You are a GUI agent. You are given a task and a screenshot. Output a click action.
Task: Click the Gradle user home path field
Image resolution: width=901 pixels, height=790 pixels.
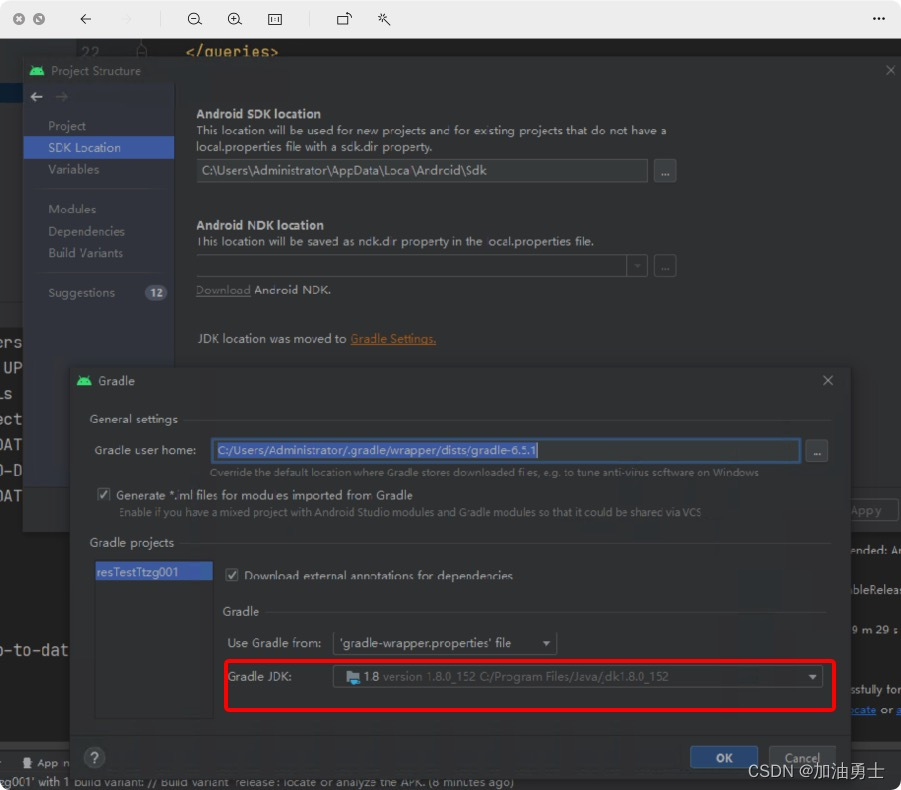point(506,450)
